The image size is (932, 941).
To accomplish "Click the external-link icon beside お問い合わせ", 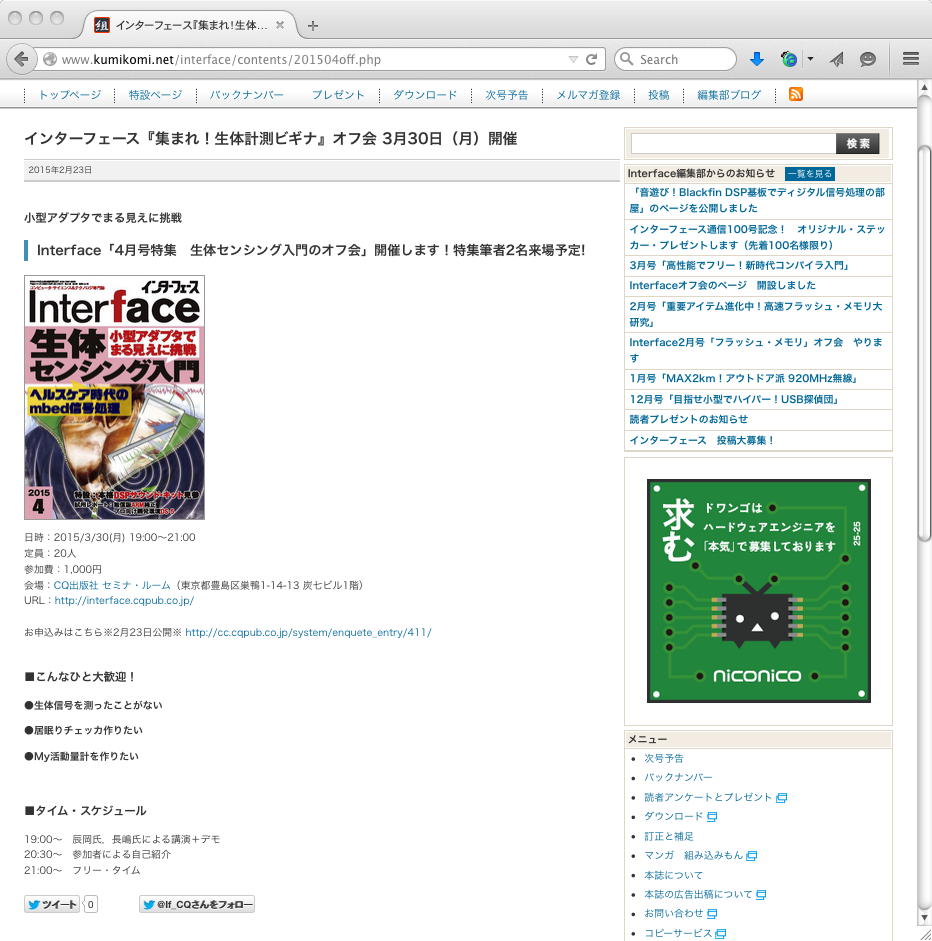I will tap(712, 913).
